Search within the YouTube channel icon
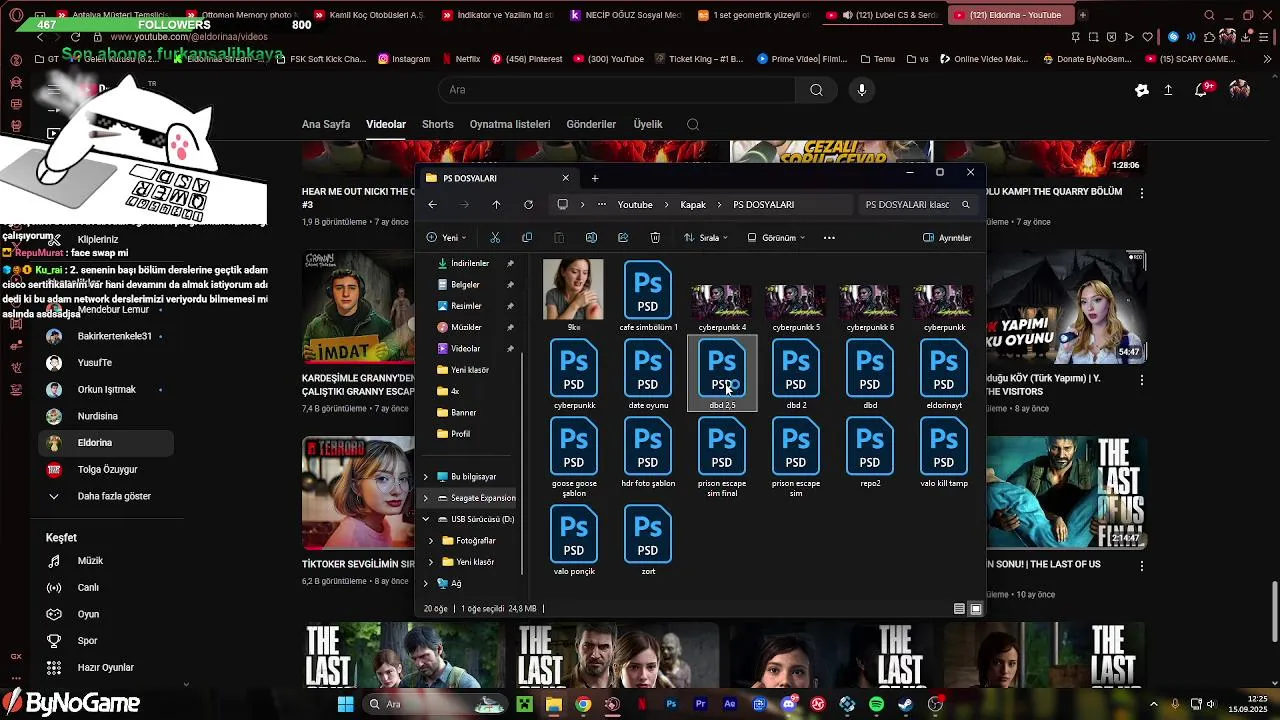Image resolution: width=1280 pixels, height=720 pixels. (693, 125)
